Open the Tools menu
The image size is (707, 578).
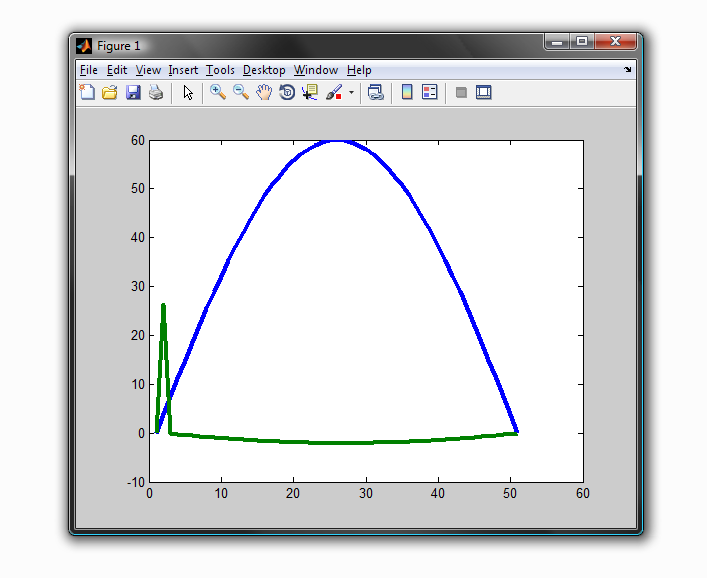pyautogui.click(x=220, y=70)
